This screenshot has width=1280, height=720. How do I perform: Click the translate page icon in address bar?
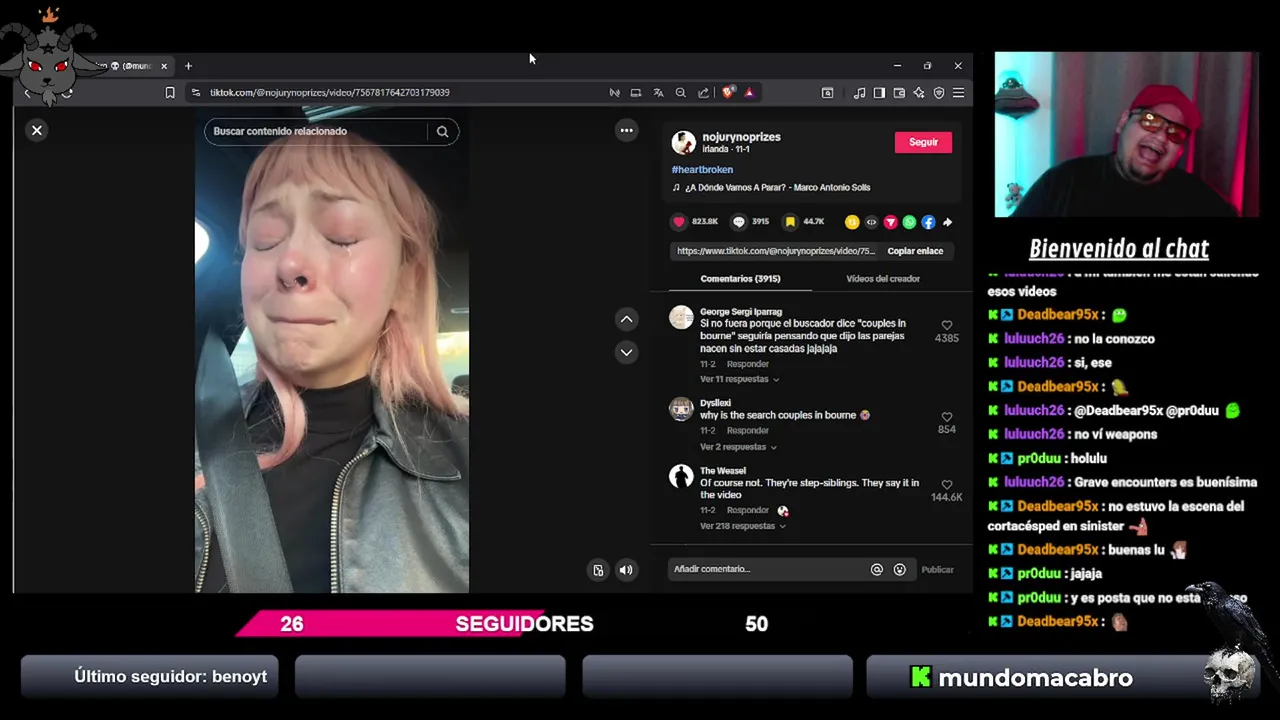pos(658,92)
